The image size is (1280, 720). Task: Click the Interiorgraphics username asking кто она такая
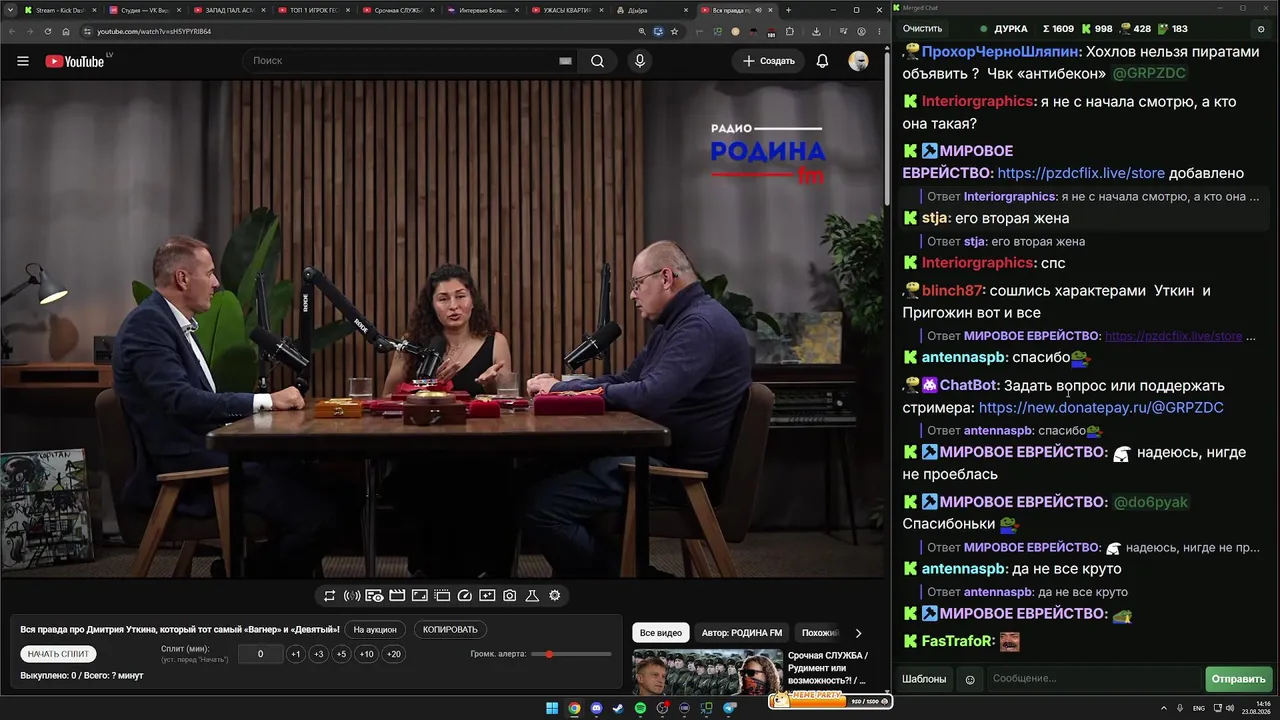(x=977, y=101)
